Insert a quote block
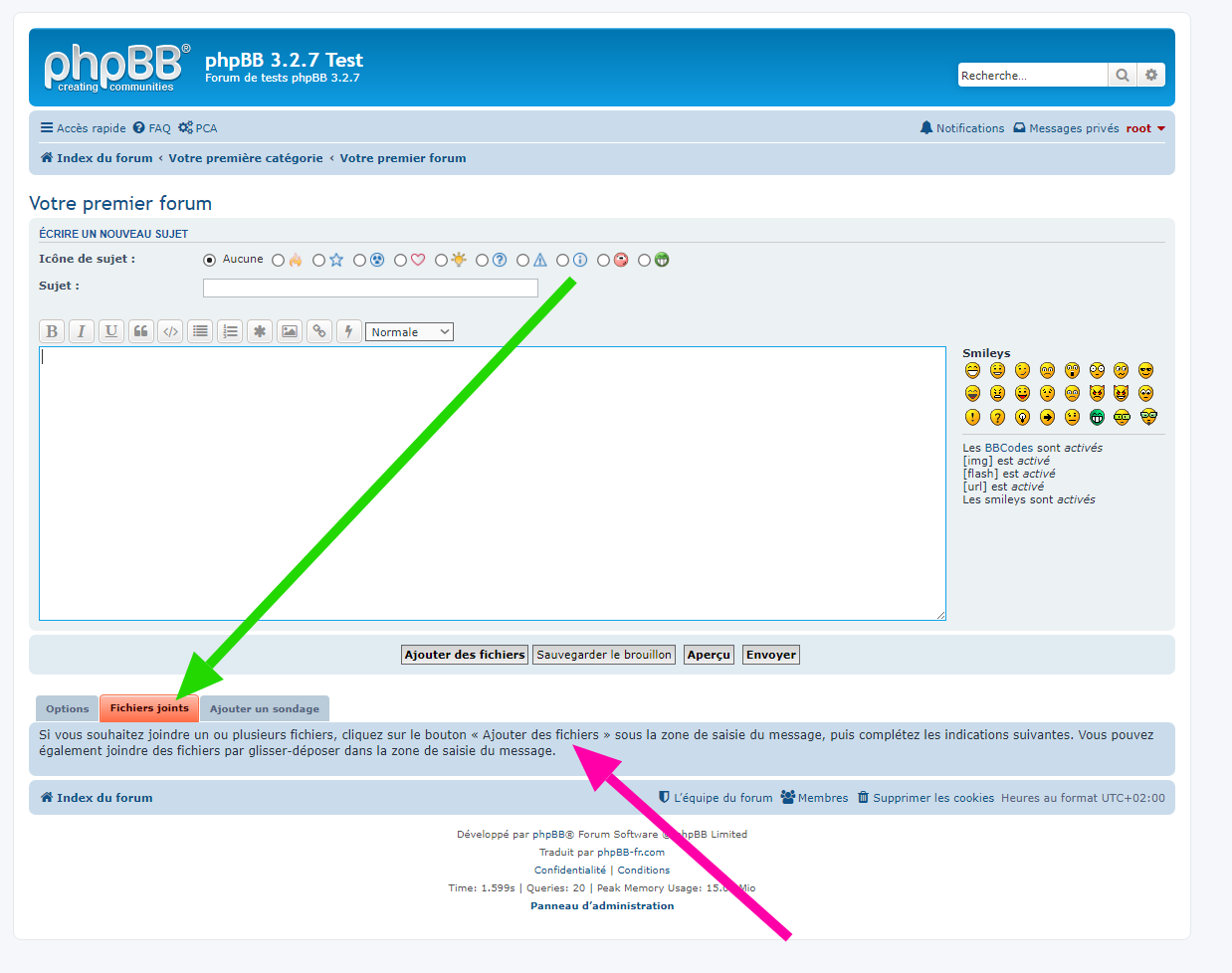1232x973 pixels. pyautogui.click(x=141, y=331)
